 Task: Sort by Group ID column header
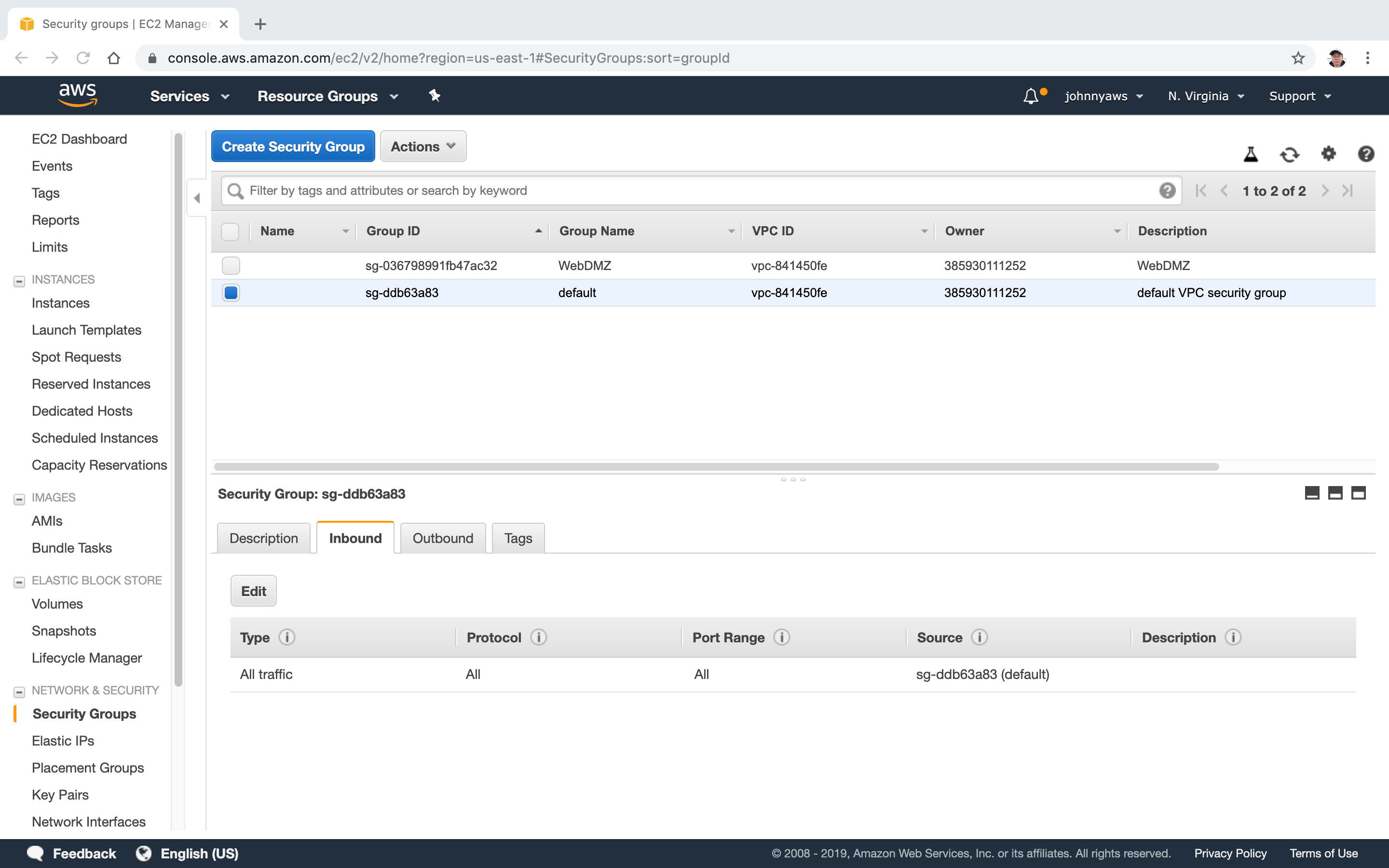point(452,231)
